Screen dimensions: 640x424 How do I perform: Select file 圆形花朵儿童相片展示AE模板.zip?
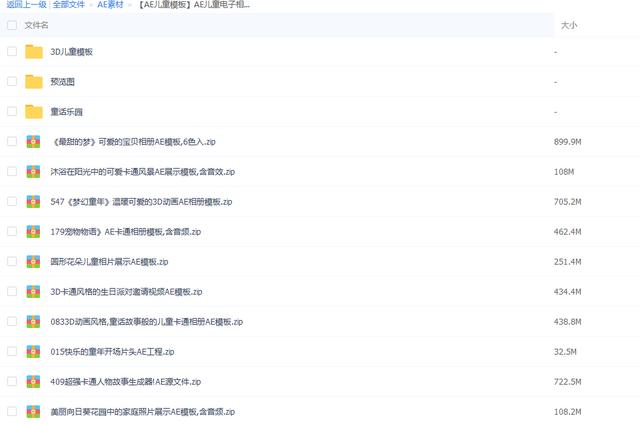[x=109, y=262]
